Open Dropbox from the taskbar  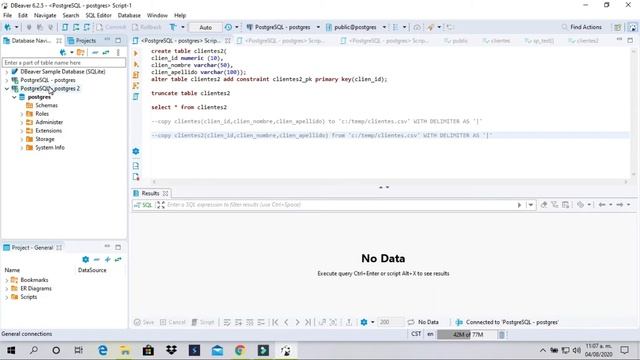(x=171, y=350)
